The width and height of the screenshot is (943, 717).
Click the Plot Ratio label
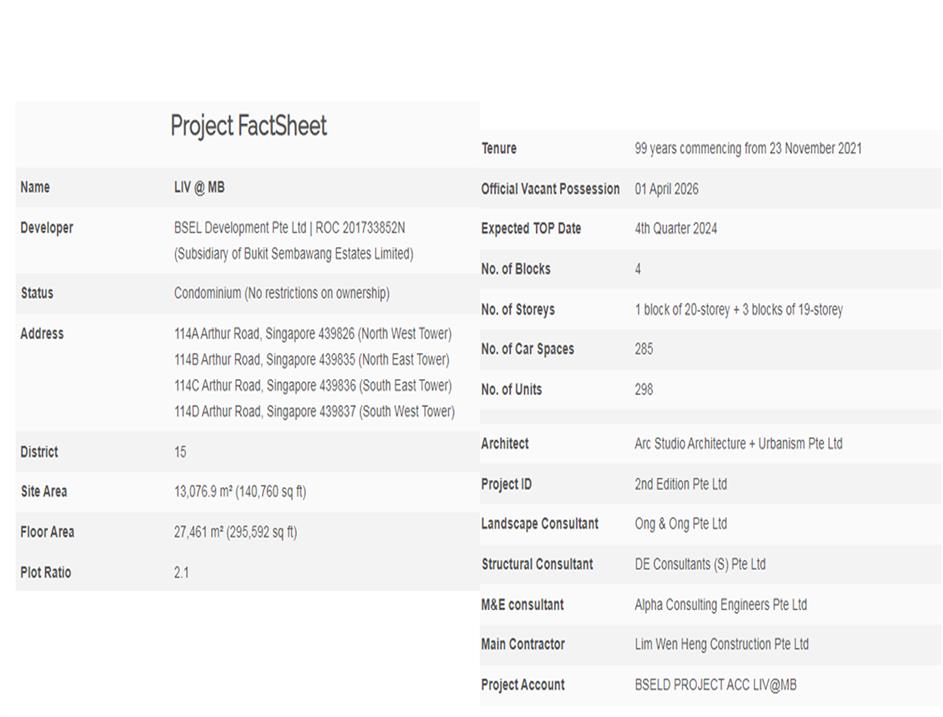(47, 573)
